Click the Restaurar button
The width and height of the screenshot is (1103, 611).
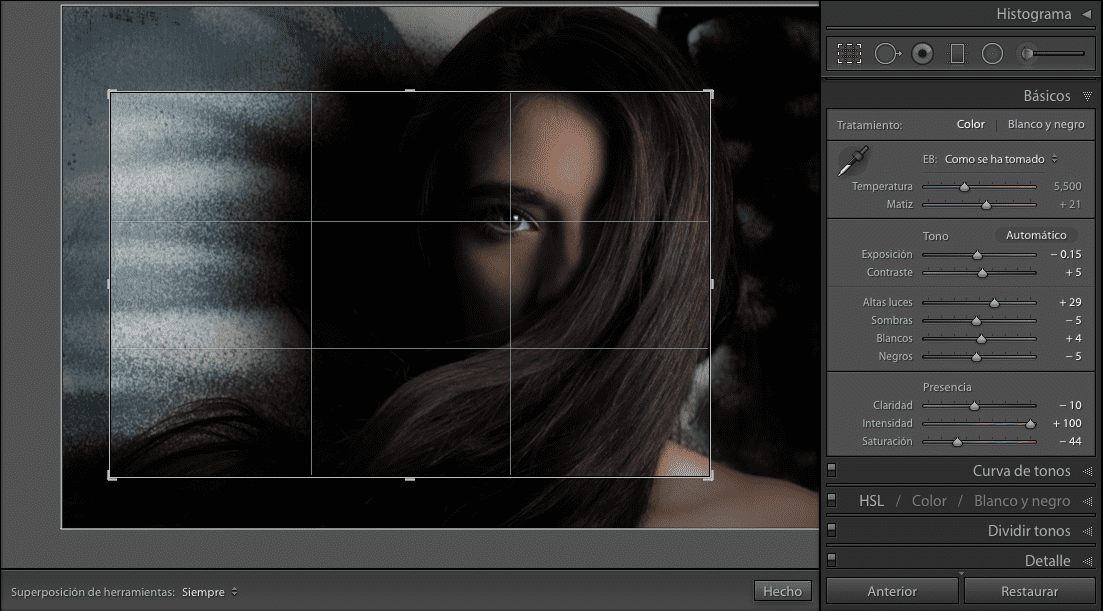(1030, 591)
